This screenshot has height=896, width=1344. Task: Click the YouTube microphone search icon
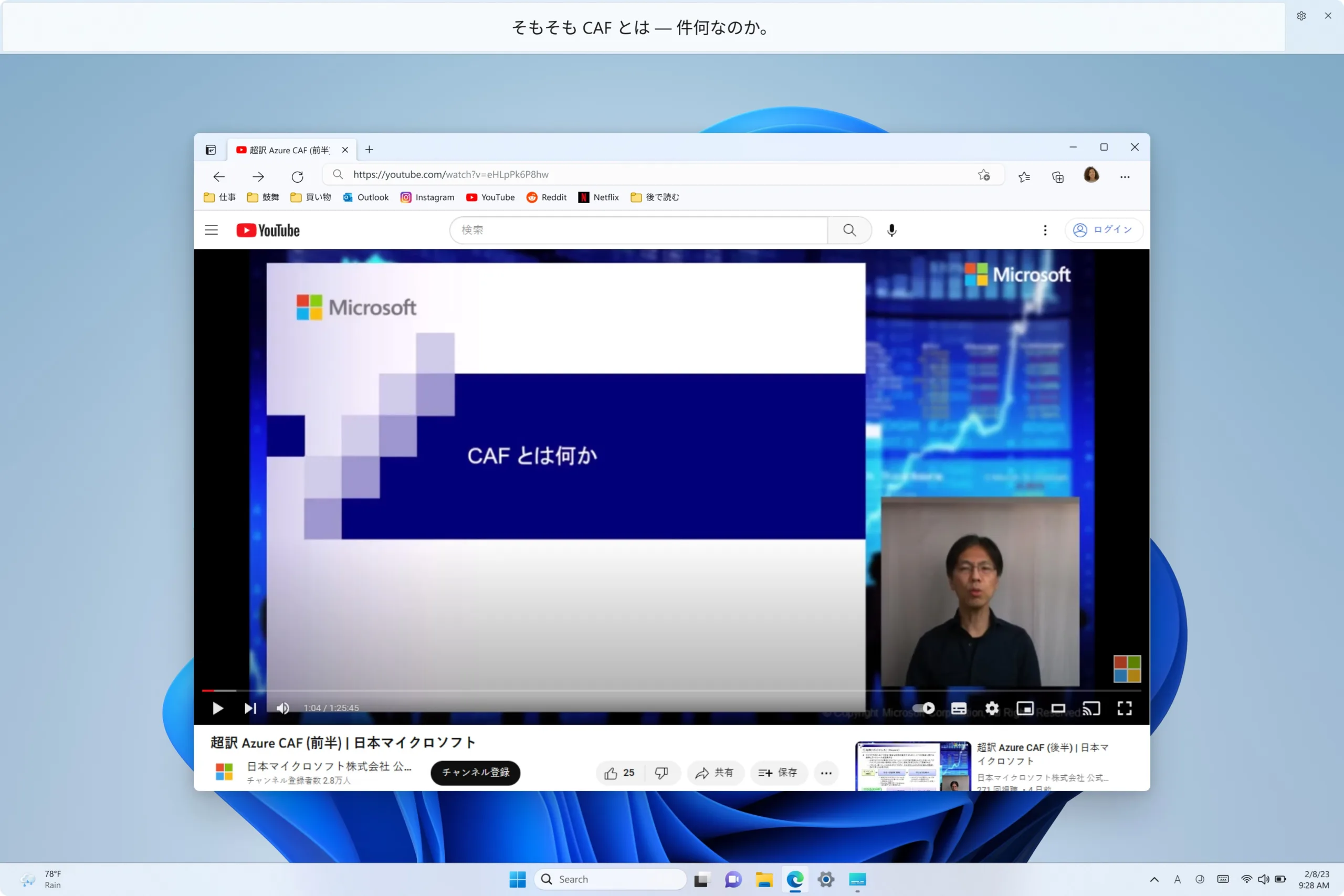pos(891,230)
